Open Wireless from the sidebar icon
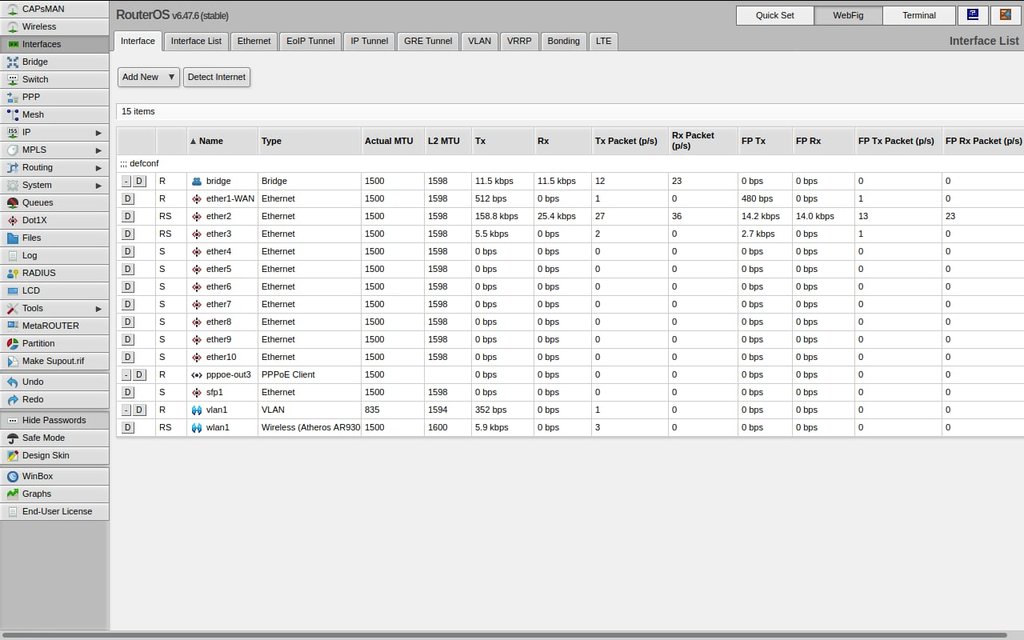Screen dimensions: 1024x640 (13, 27)
